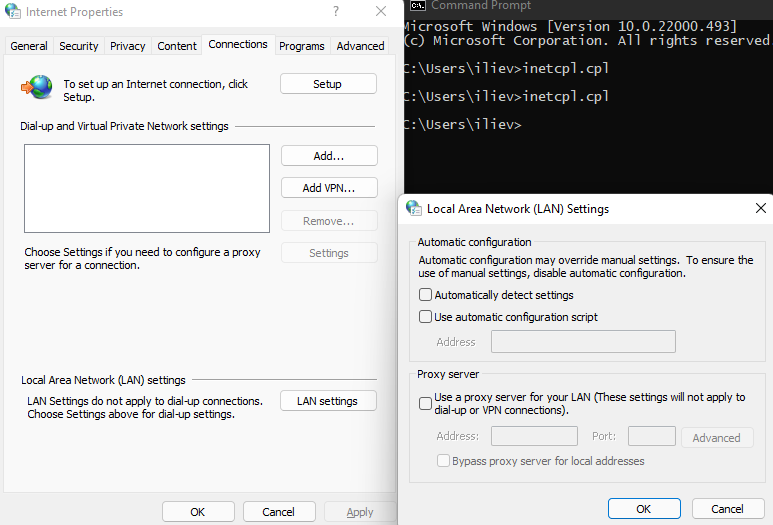
Task: Select the Privacy tab
Action: pos(128,46)
